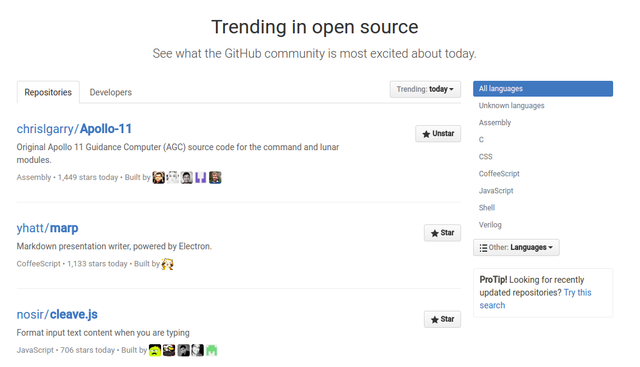This screenshot has width=640, height=367.
Task: Click second contributor avatar for Apollo-11
Action: click(x=173, y=178)
